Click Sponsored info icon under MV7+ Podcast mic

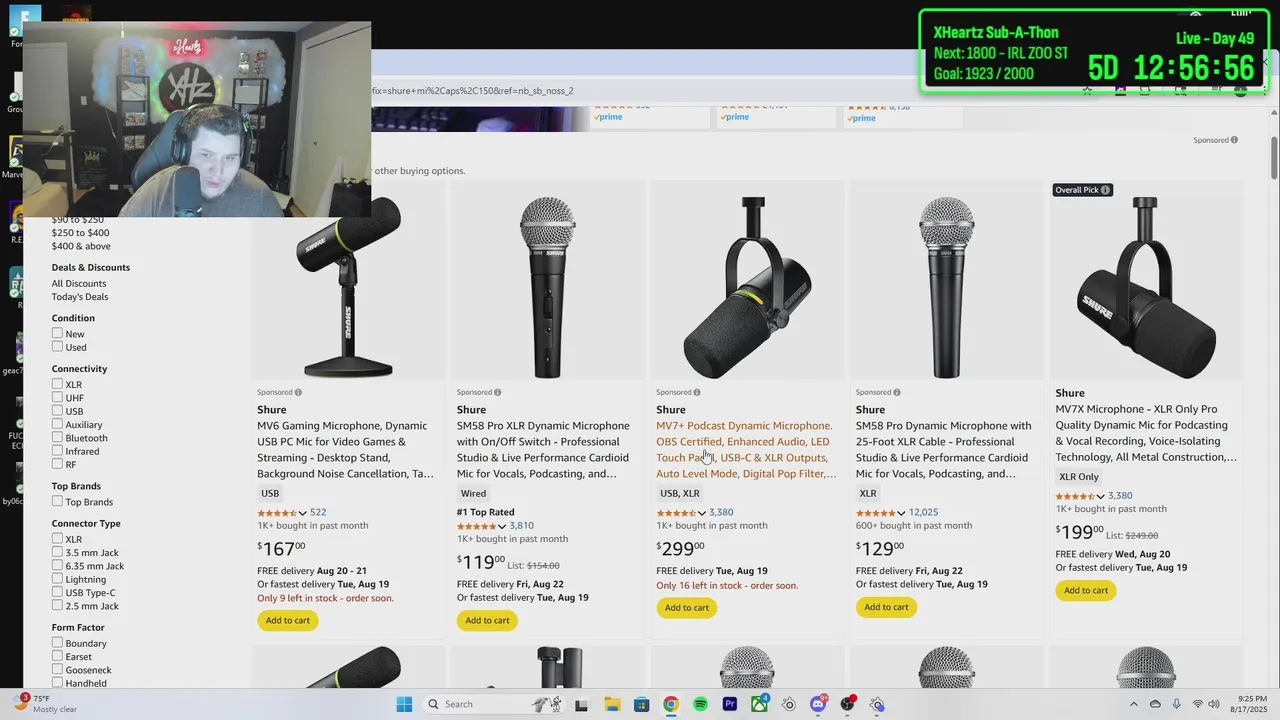(x=697, y=392)
